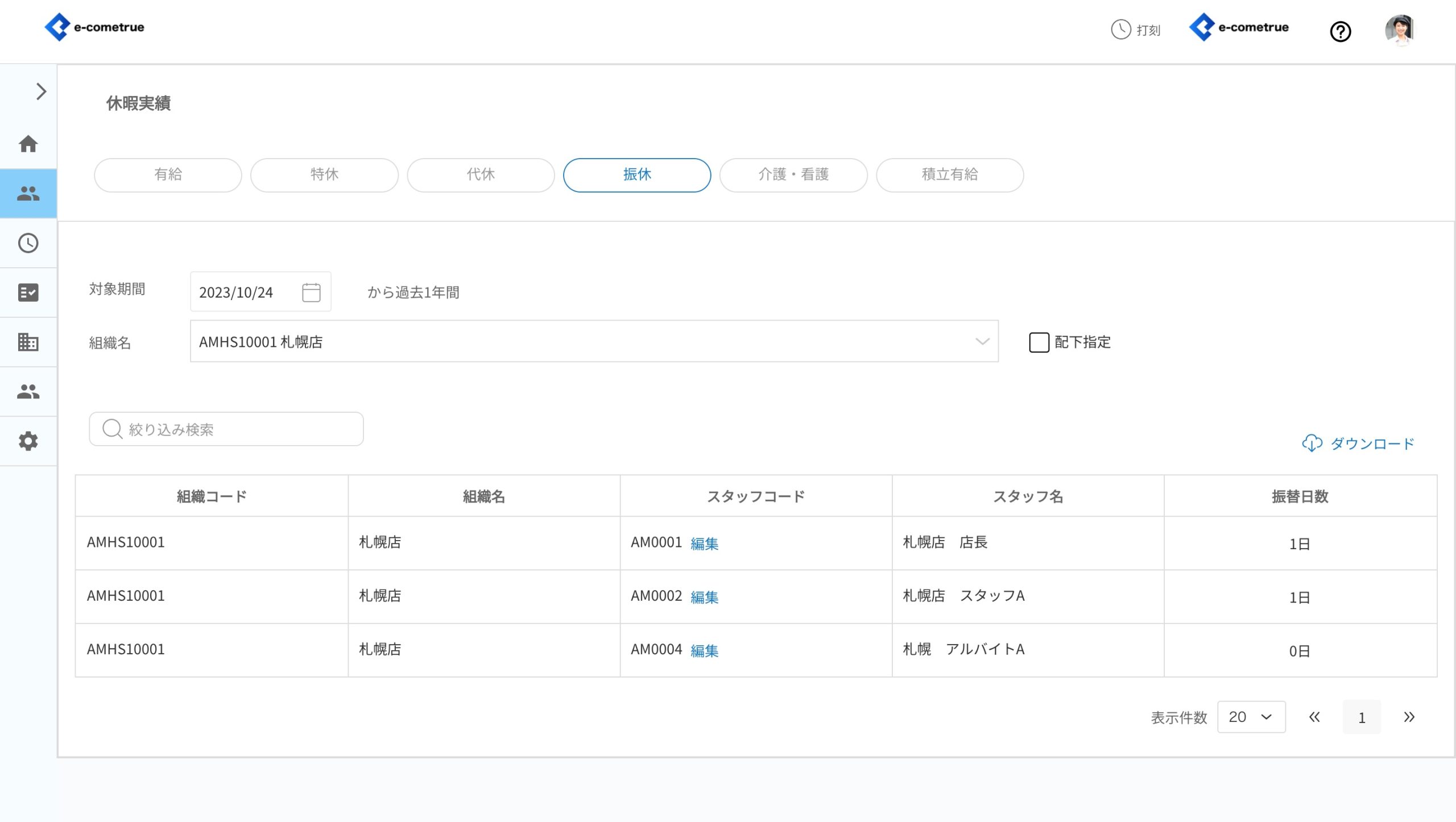1456x822 pixels.
Task: Select the 積立有給 tab
Action: click(x=949, y=175)
